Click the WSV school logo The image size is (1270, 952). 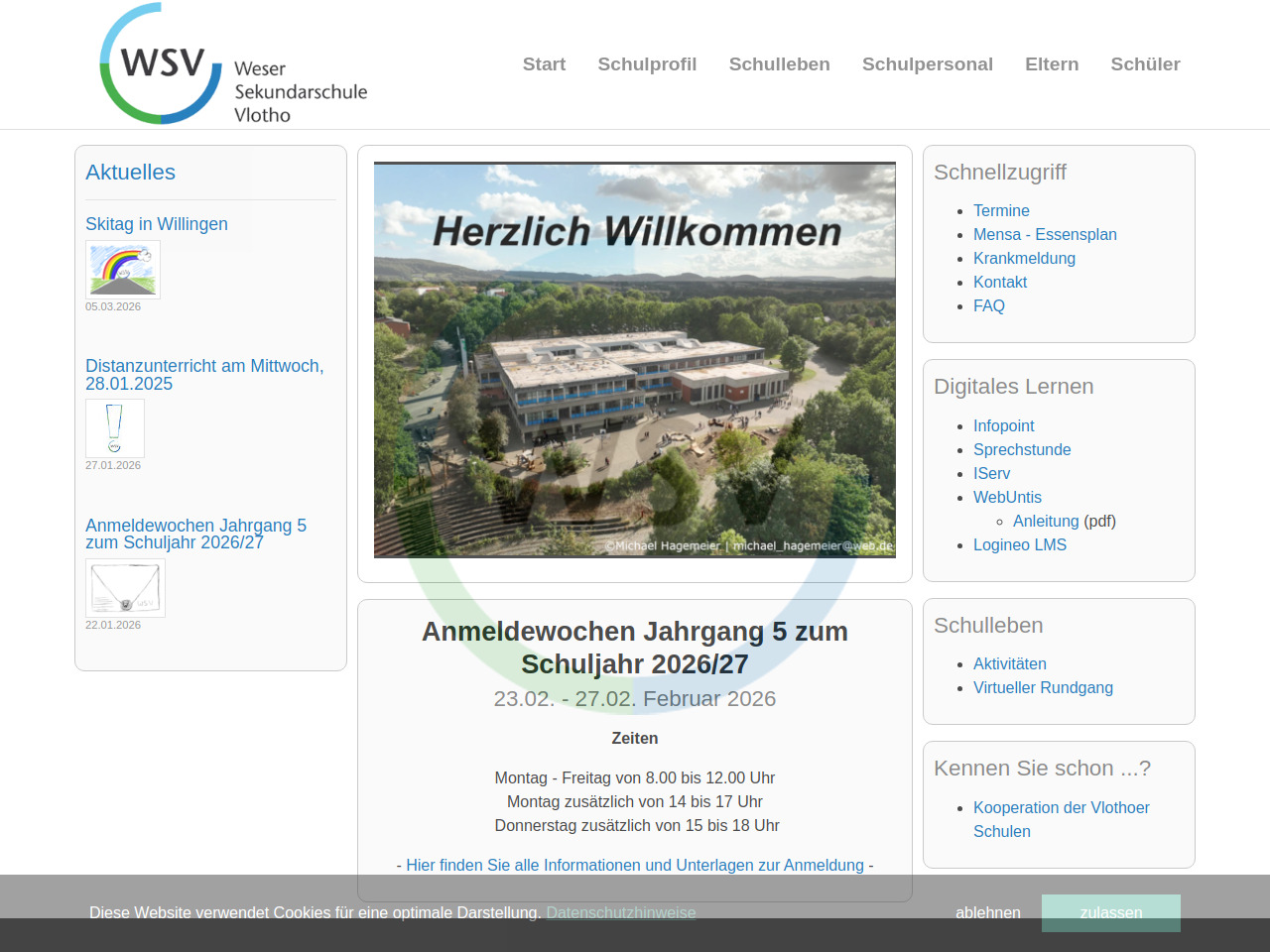pyautogui.click(x=233, y=64)
